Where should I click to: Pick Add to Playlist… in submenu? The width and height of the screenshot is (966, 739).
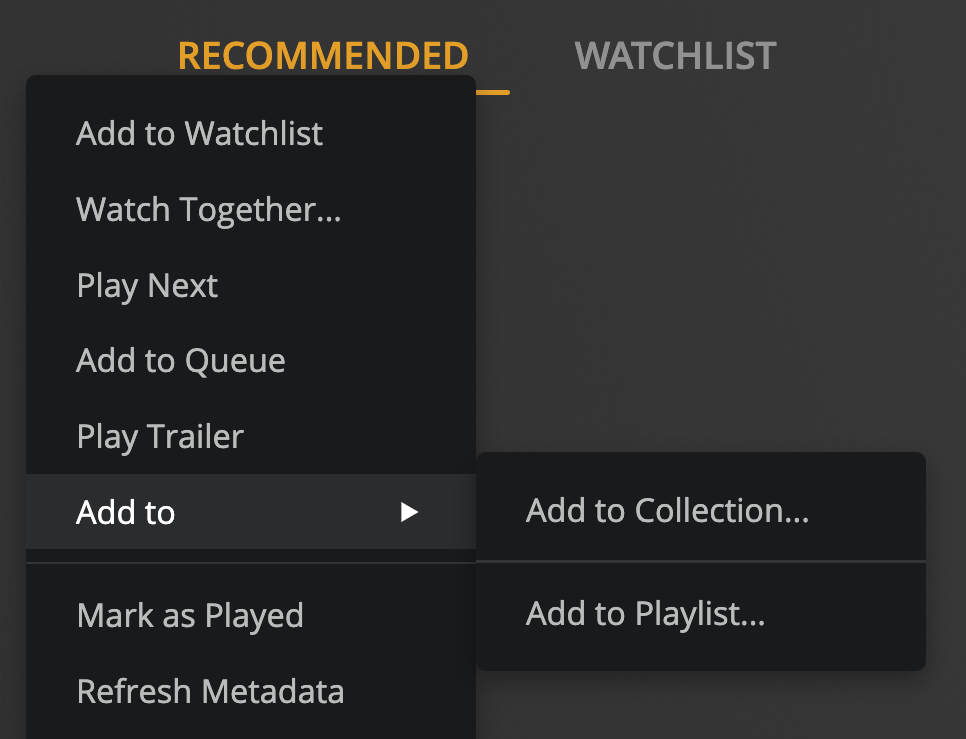pos(701,613)
